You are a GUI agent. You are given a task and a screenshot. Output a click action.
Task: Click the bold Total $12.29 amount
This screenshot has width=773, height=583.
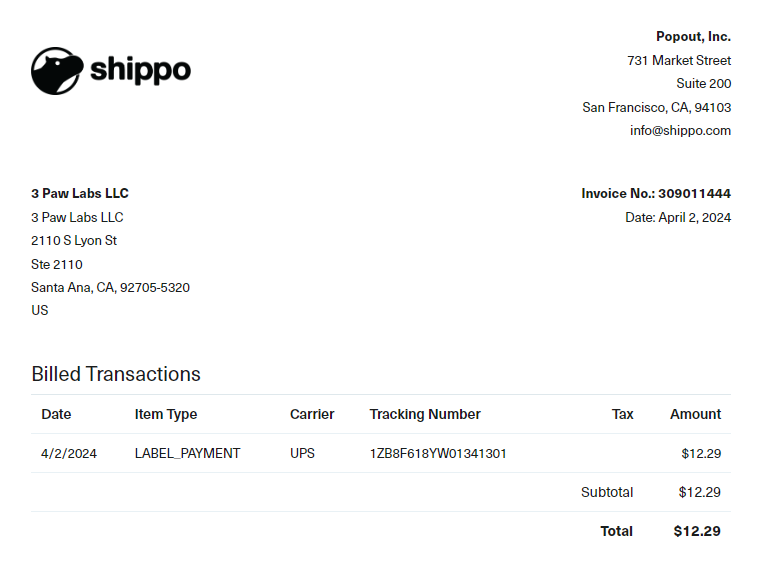(x=697, y=531)
